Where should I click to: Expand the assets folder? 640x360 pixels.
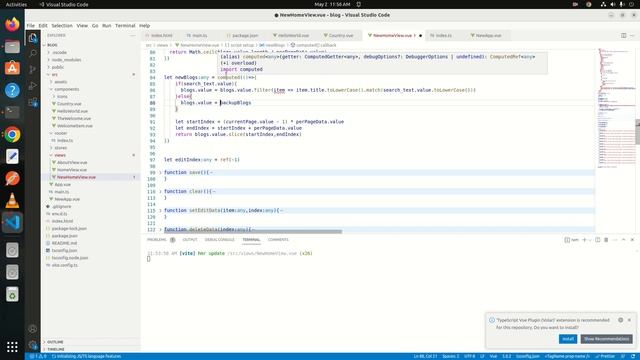(60, 82)
